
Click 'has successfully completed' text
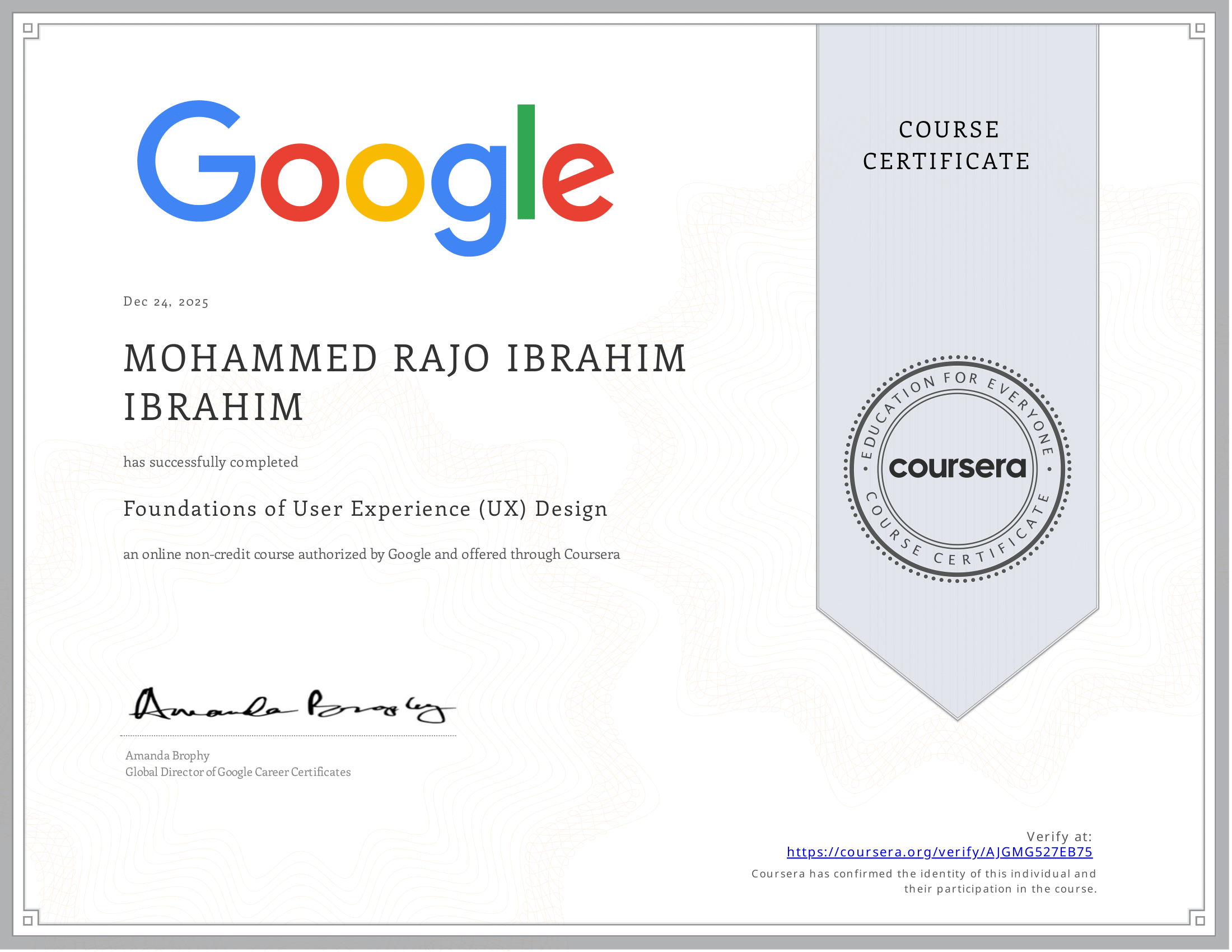pyautogui.click(x=211, y=463)
